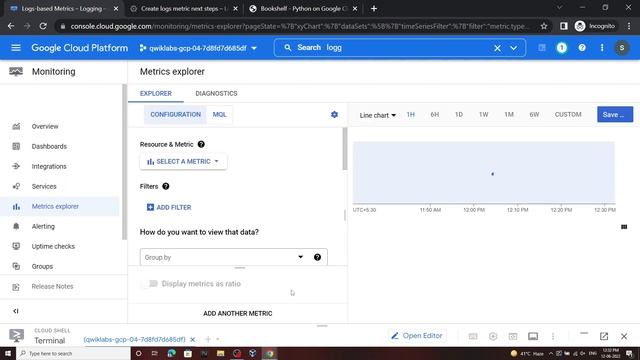Open the header more options menu
This screenshot has height=360, width=640.
(x=602, y=48)
